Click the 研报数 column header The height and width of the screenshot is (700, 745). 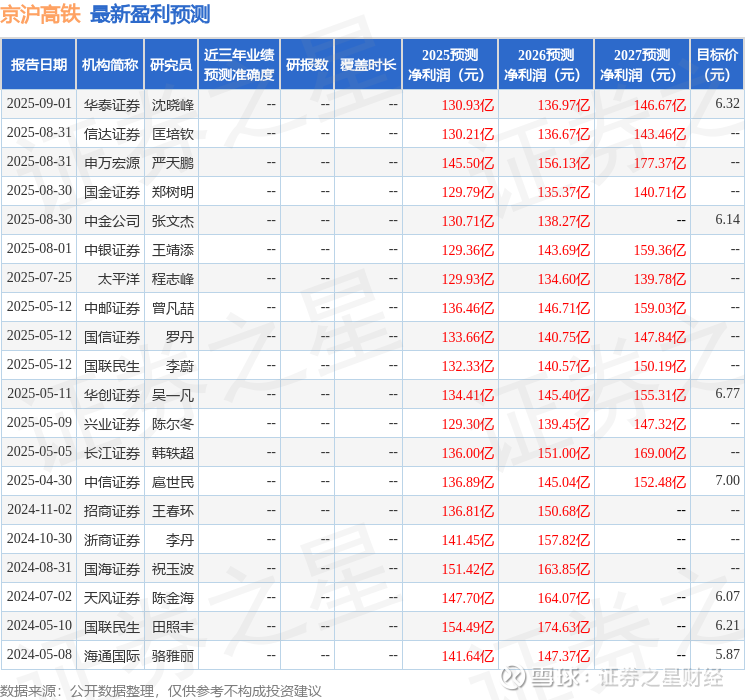(307, 64)
